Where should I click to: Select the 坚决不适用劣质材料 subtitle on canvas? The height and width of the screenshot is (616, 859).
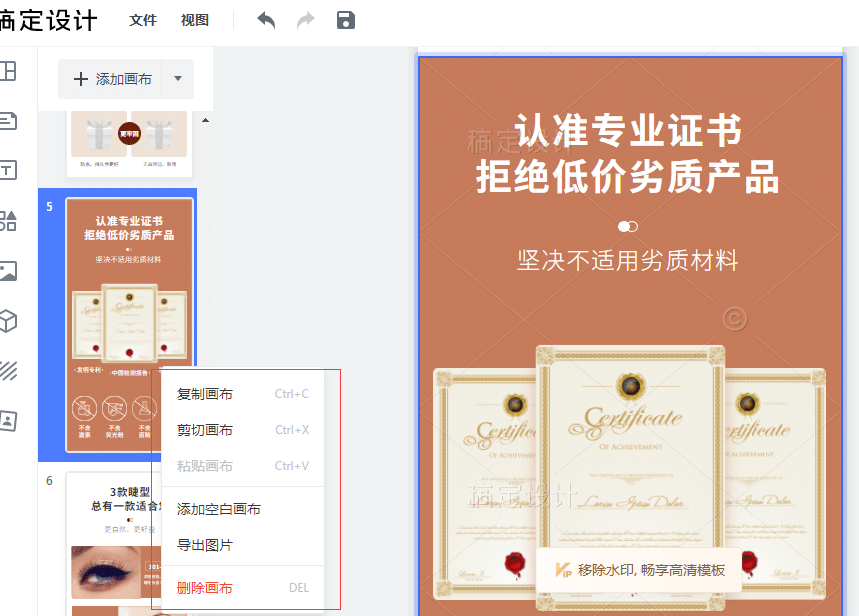(628, 260)
